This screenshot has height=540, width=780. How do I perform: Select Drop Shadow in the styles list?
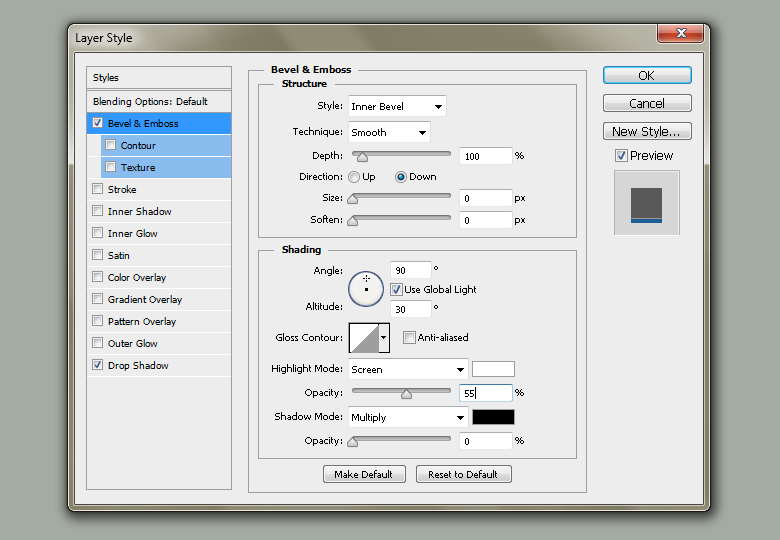(138, 366)
